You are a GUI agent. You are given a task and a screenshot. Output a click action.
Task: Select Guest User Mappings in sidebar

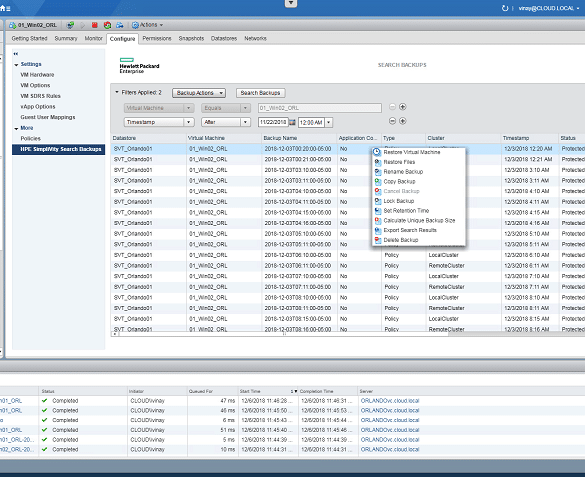48,117
